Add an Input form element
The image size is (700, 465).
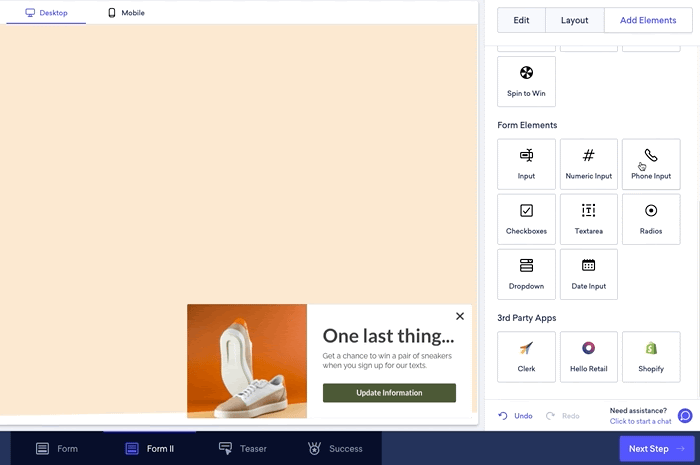tap(526, 164)
